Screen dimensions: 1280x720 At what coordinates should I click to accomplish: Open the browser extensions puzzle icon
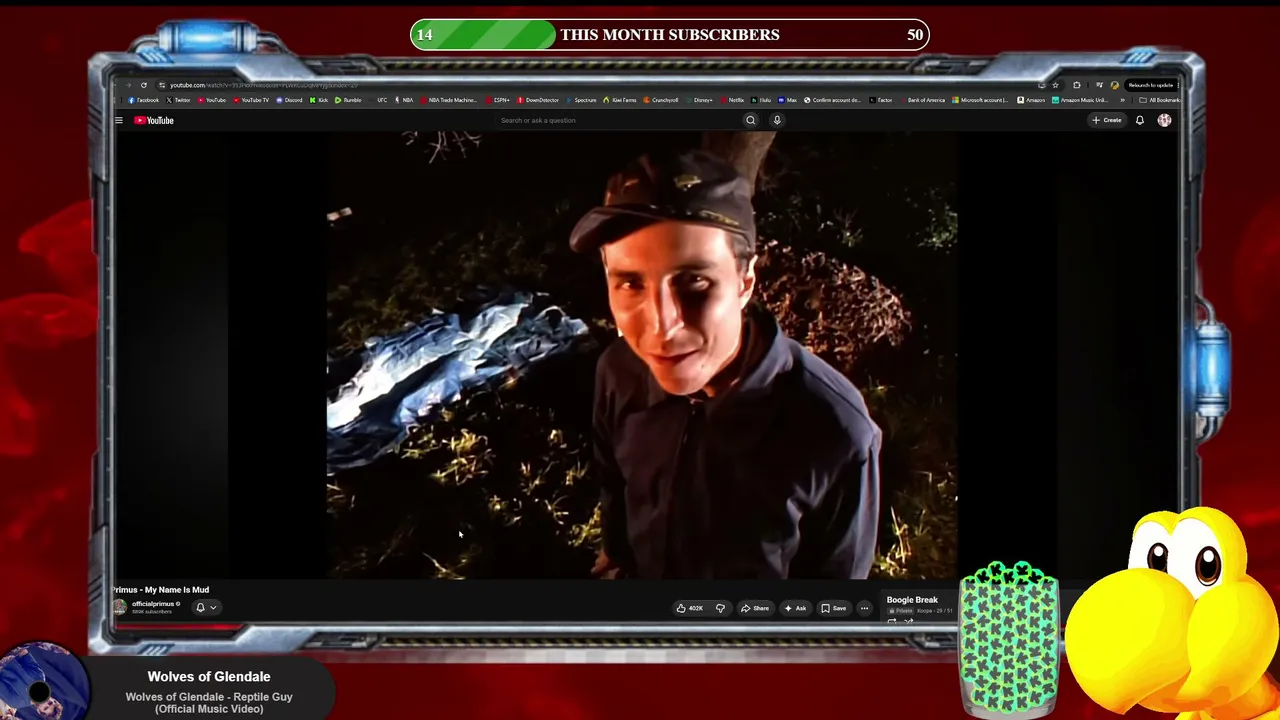pyautogui.click(x=1076, y=85)
